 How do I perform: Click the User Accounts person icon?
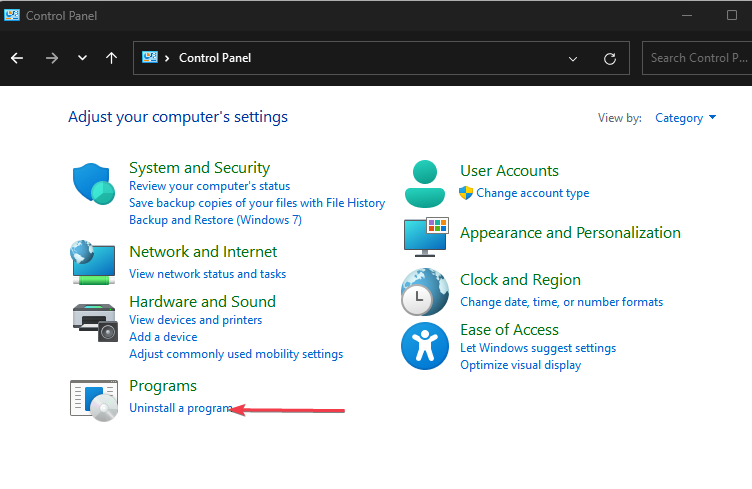tap(424, 184)
